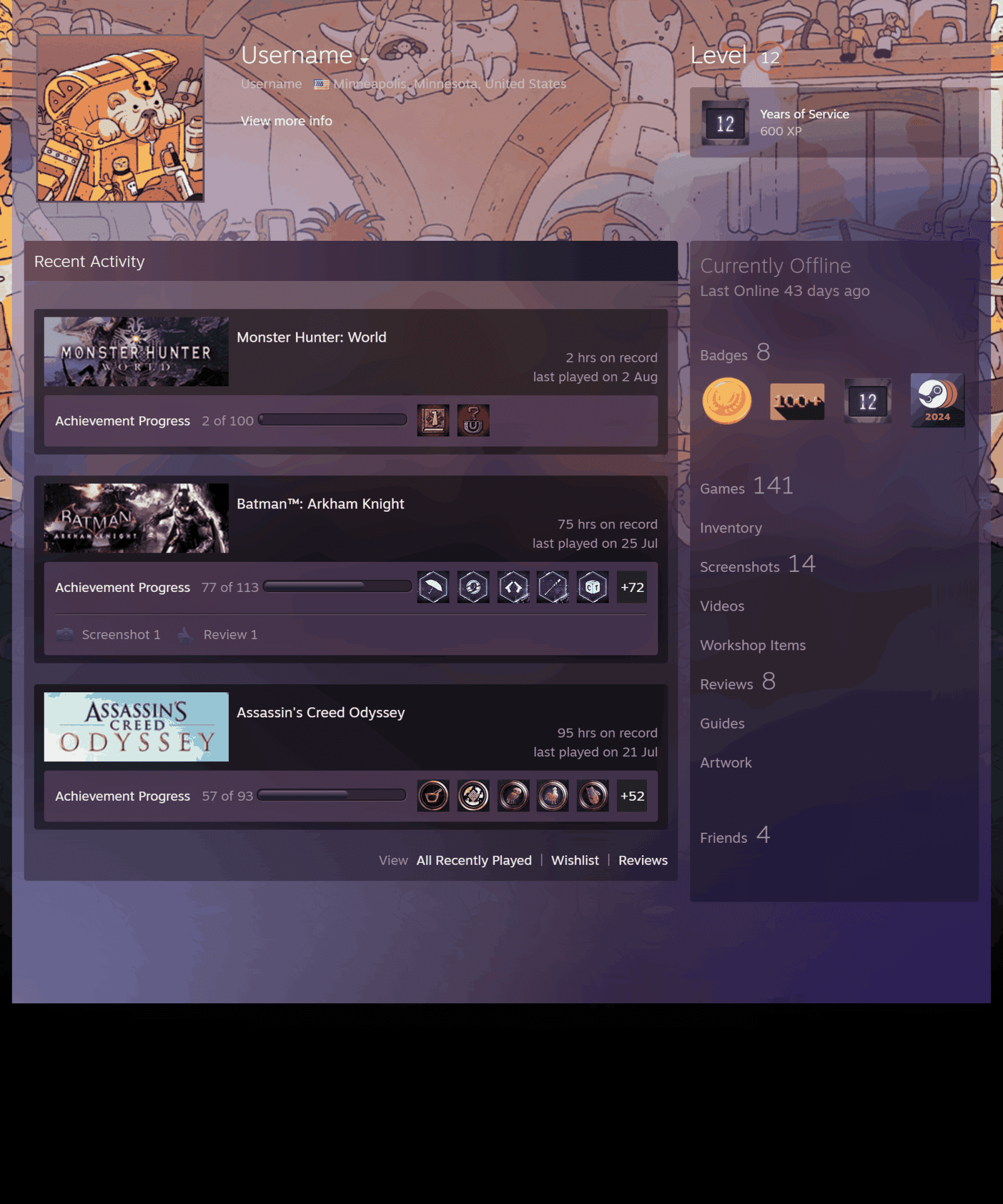Click Batman fifth achievement cube icon
The width and height of the screenshot is (1003, 1204).
(x=593, y=587)
